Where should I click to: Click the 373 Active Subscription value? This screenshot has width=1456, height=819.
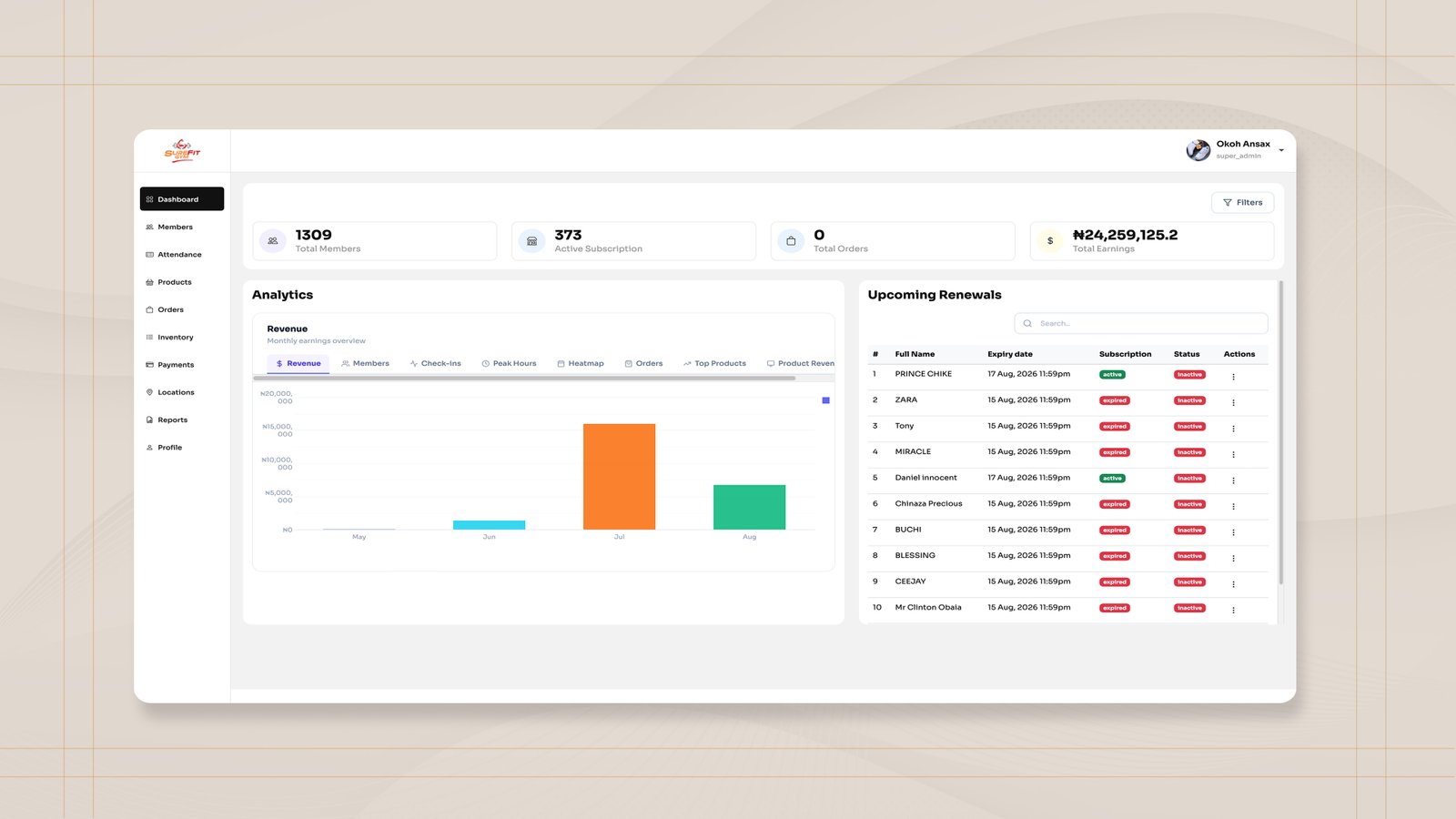click(x=568, y=235)
